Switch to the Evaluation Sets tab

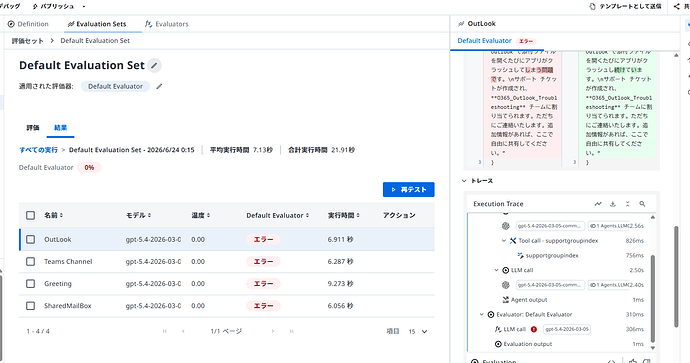(x=97, y=24)
